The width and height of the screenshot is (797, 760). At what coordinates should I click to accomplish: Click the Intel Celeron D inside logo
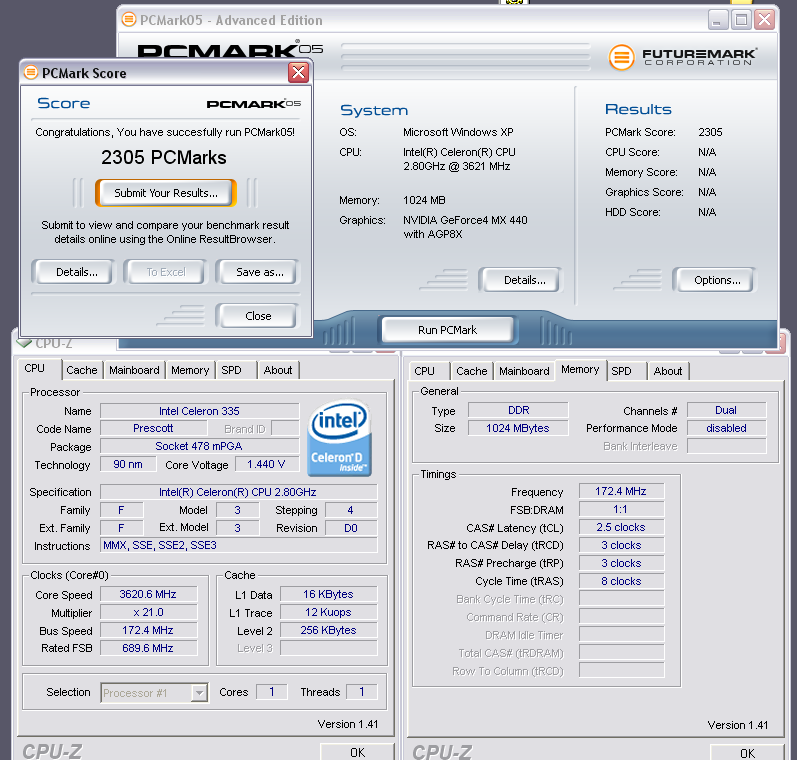[x=340, y=438]
